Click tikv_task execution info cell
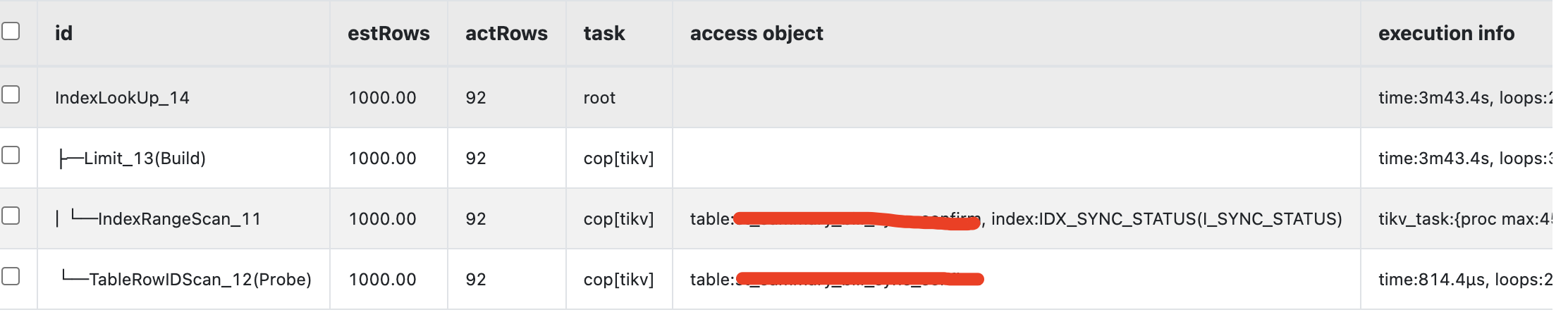Screen dimensions: 1568x317 [1464, 219]
